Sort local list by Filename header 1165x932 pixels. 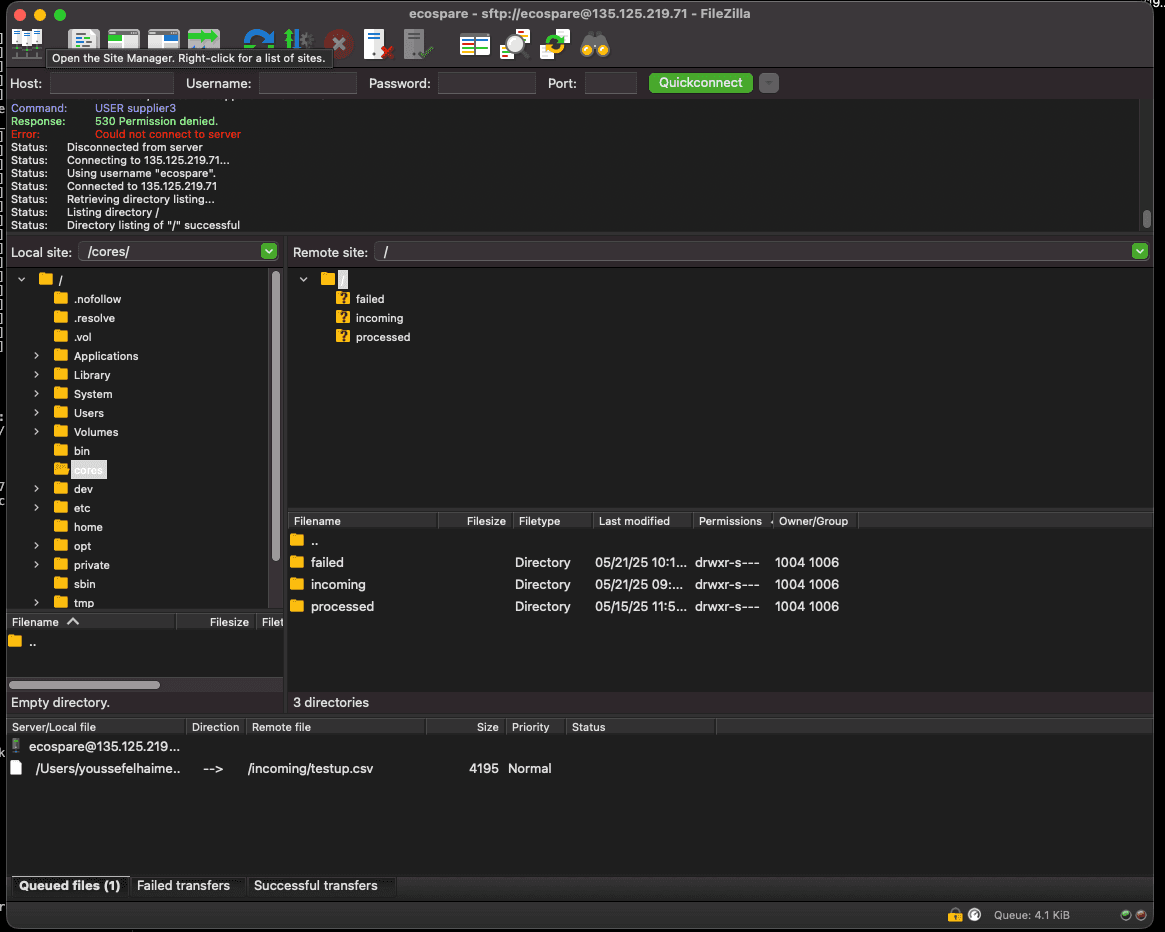tap(91, 622)
